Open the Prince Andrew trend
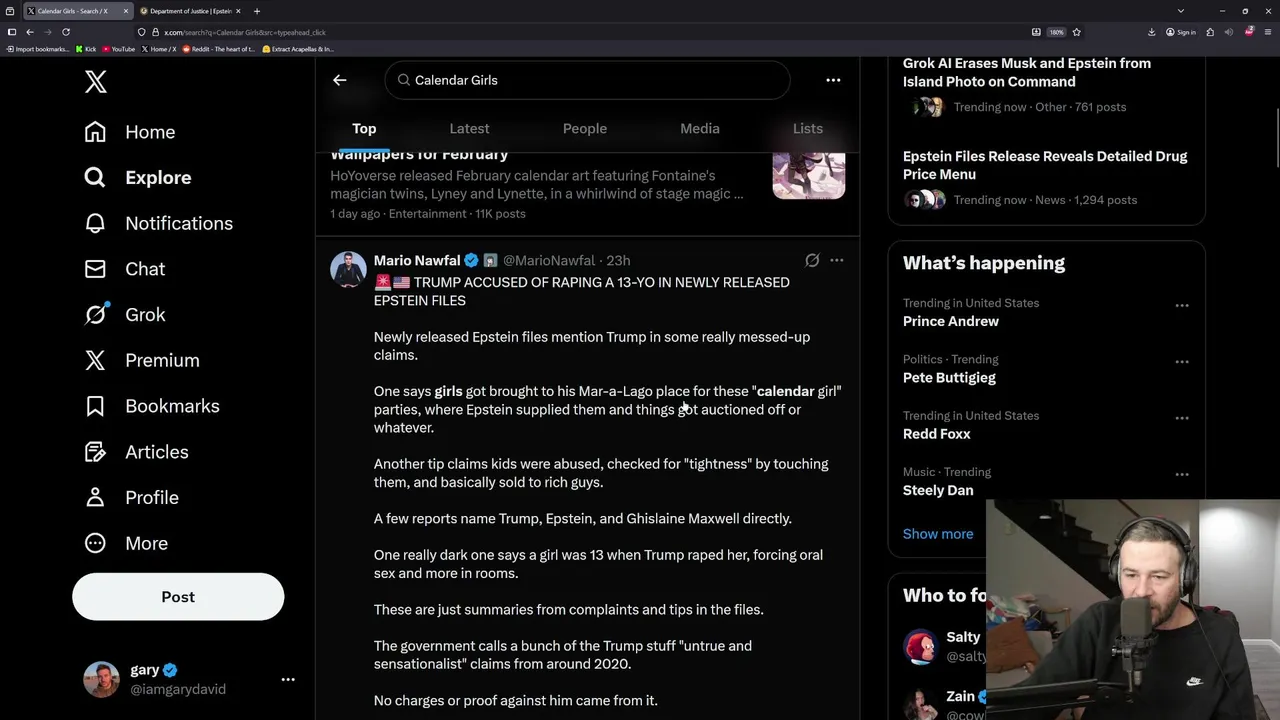 point(951,321)
